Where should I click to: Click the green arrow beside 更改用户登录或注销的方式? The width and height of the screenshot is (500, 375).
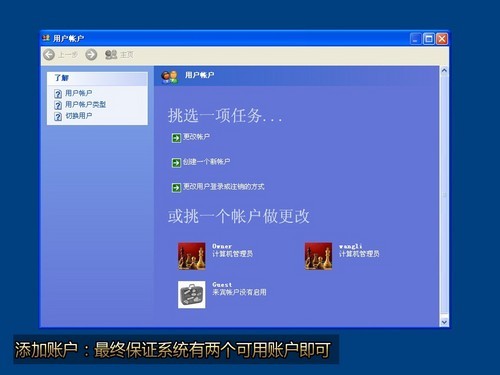tap(176, 188)
